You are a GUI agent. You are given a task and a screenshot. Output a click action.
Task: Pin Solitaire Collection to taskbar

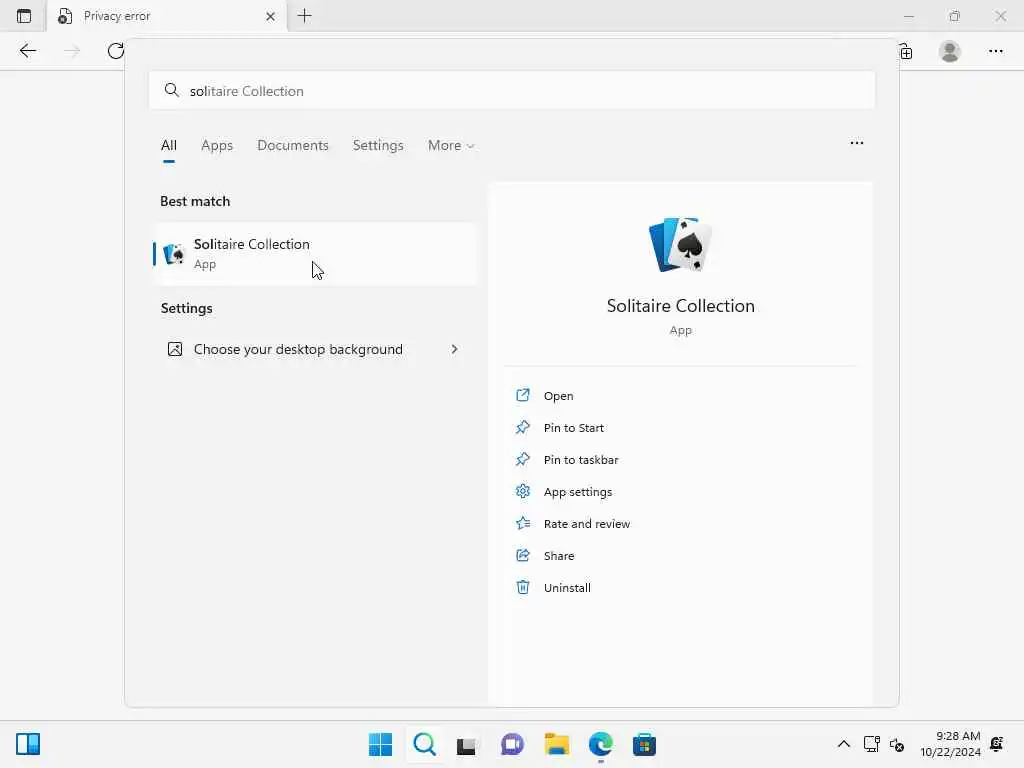pos(581,460)
